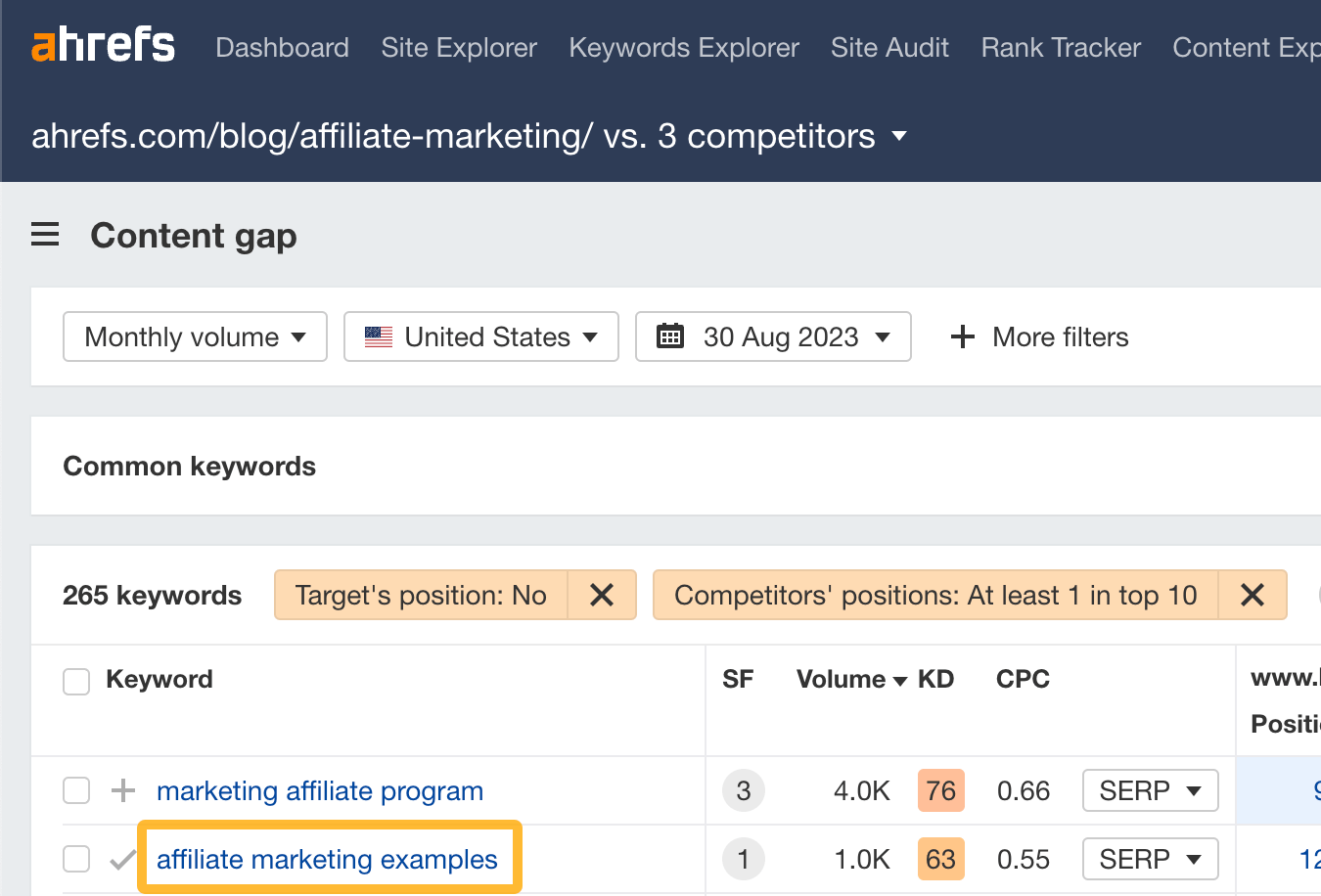This screenshot has width=1321, height=896.
Task: Click the orange KD 76 badge
Action: [x=940, y=790]
